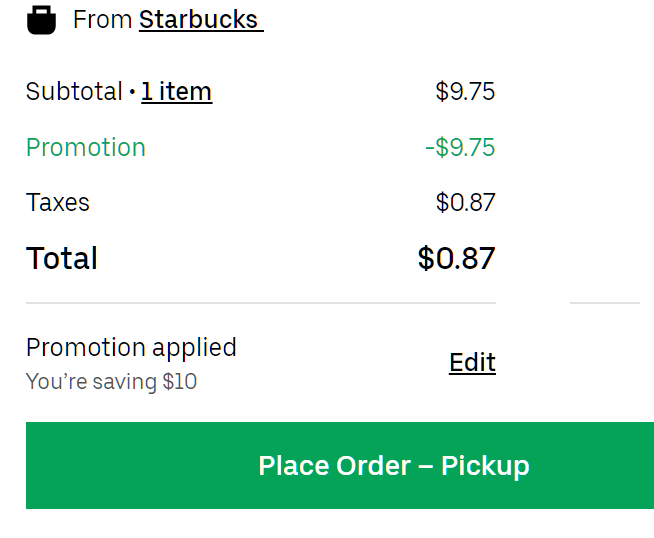Click the short divider segment at right
Screen dimensions: 654x538
605,303
